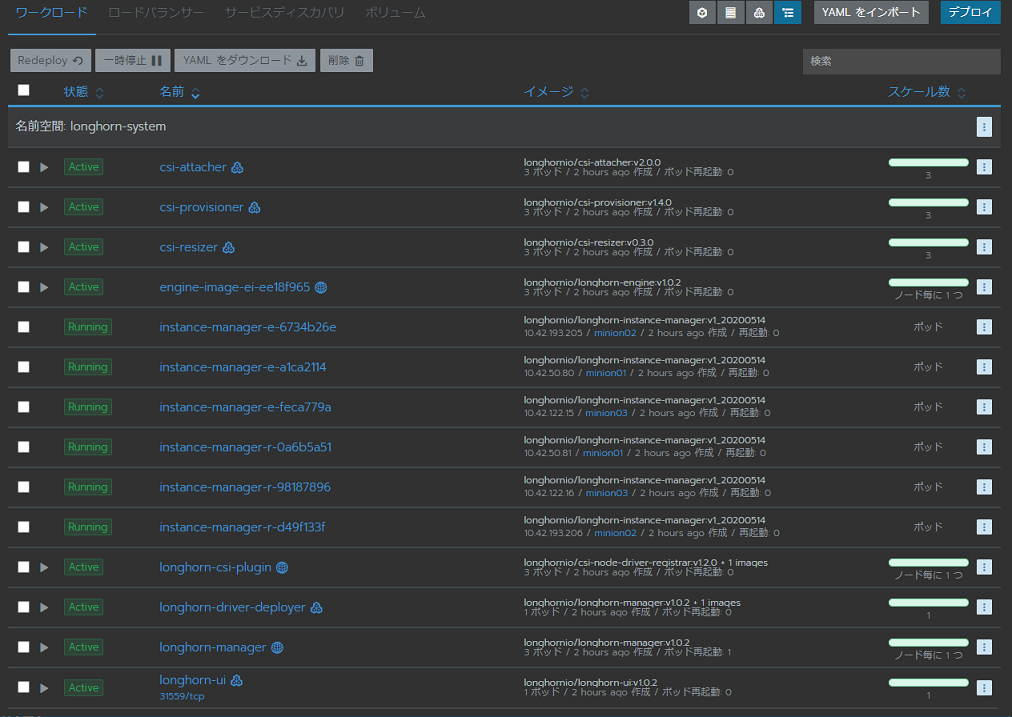Click the デプロイ button
Image resolution: width=1012 pixels, height=717 pixels.
pyautogui.click(x=970, y=13)
